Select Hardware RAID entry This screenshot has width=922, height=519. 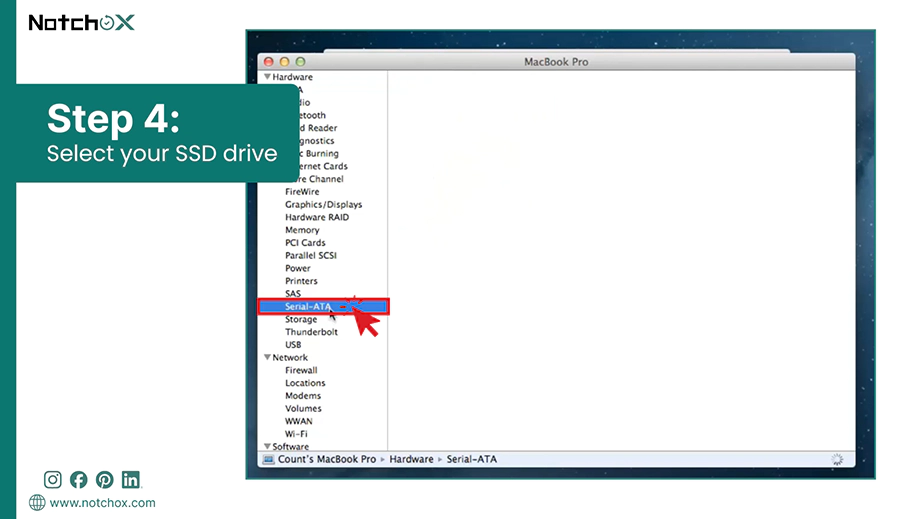click(317, 217)
